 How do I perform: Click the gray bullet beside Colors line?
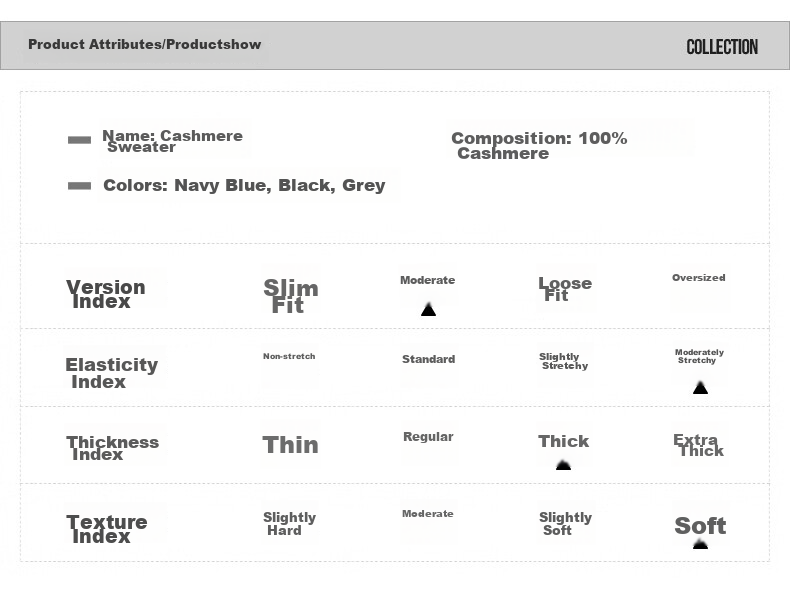80,186
